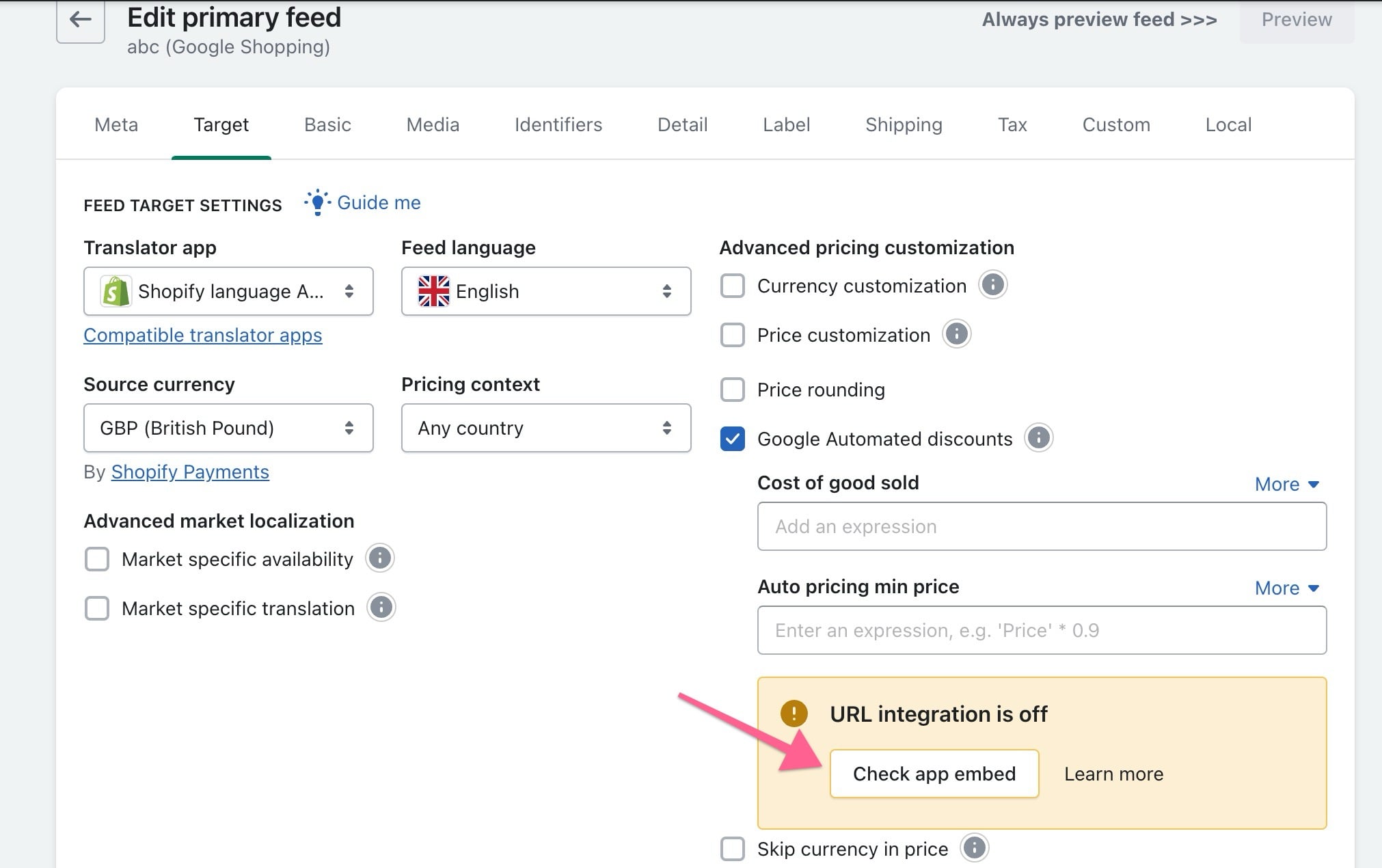Open info icon for Market specific translation
The image size is (1382, 868).
coord(381,608)
